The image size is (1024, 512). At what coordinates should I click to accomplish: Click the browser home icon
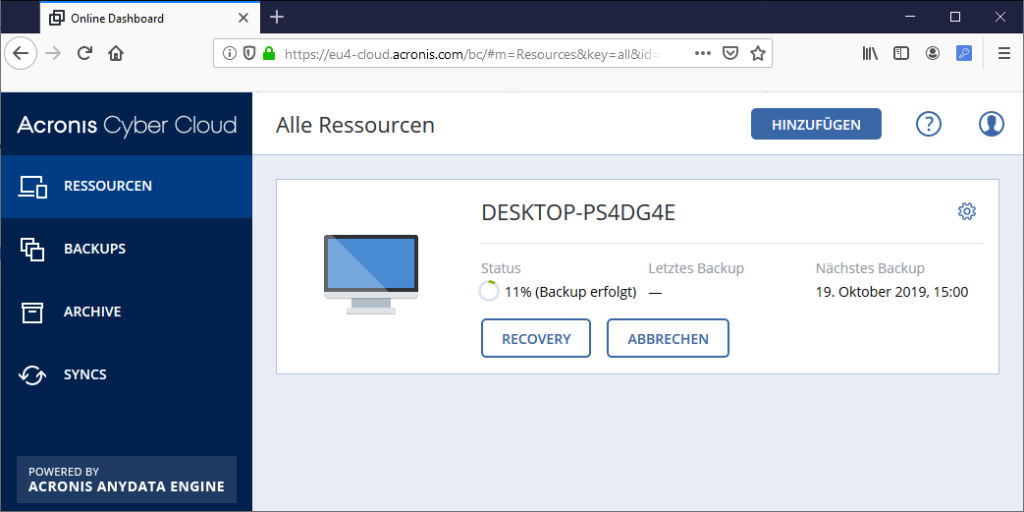click(x=116, y=54)
